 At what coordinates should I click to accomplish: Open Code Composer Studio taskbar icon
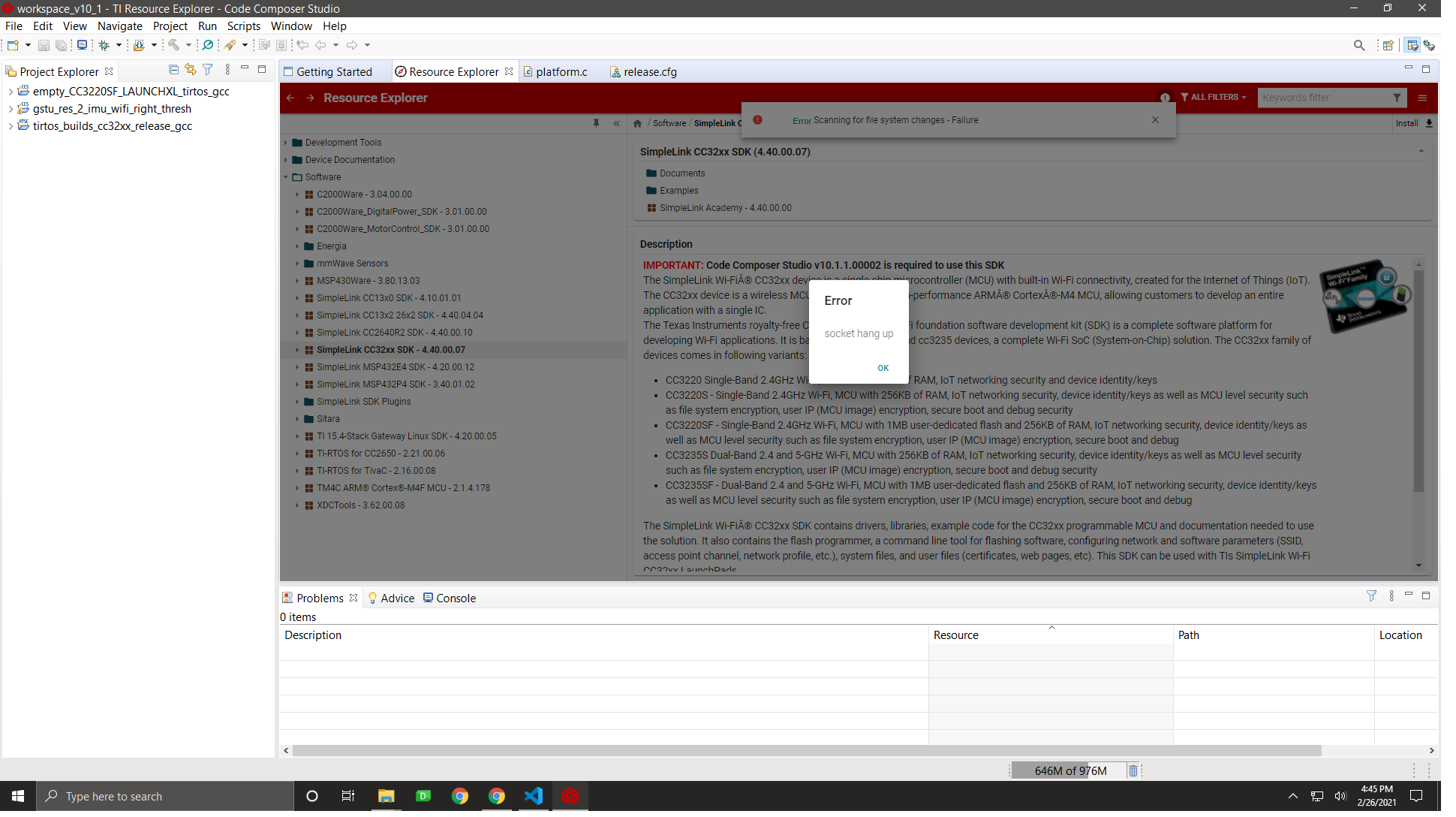(570, 797)
